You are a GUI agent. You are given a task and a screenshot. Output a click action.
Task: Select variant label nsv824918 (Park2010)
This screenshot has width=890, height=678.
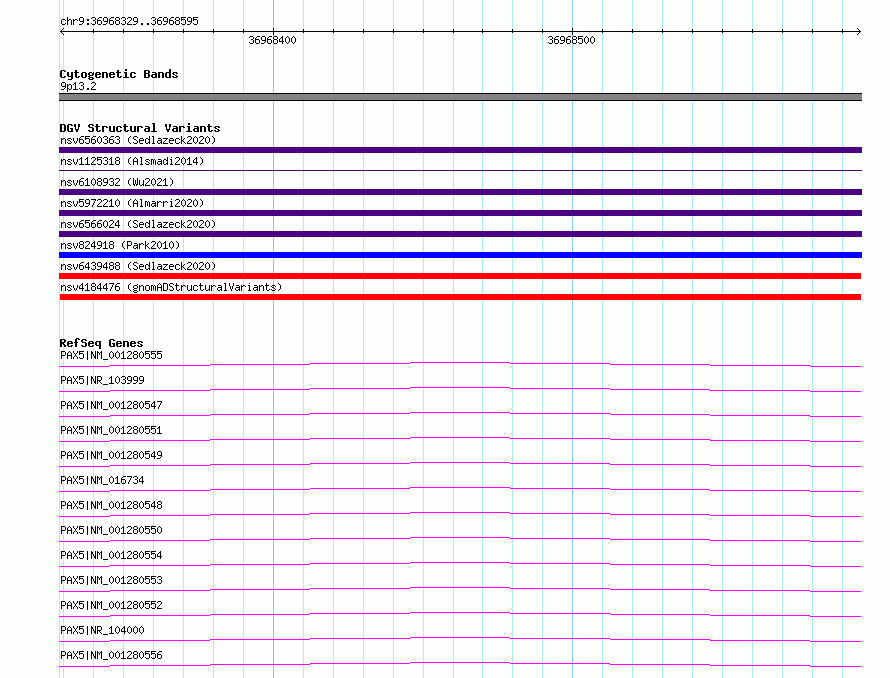point(120,245)
